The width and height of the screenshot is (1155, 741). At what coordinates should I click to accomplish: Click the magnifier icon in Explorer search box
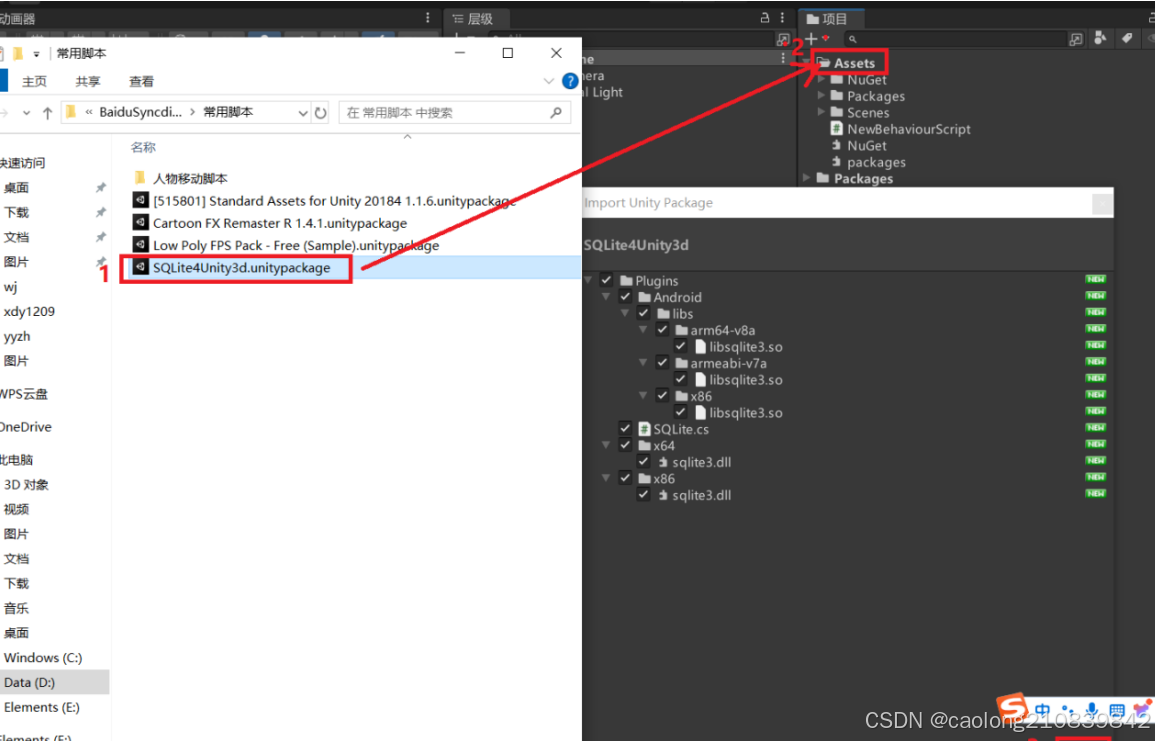(x=555, y=113)
